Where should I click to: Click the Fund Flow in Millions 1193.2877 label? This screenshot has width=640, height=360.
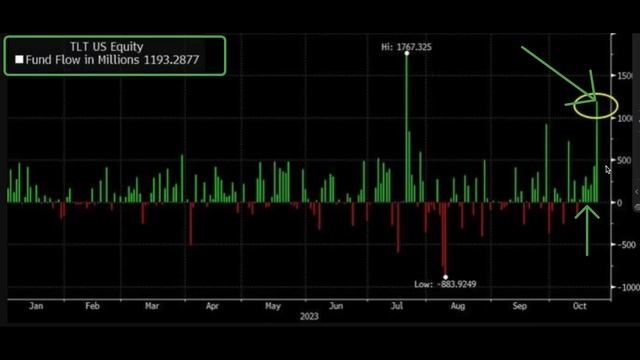112,60
